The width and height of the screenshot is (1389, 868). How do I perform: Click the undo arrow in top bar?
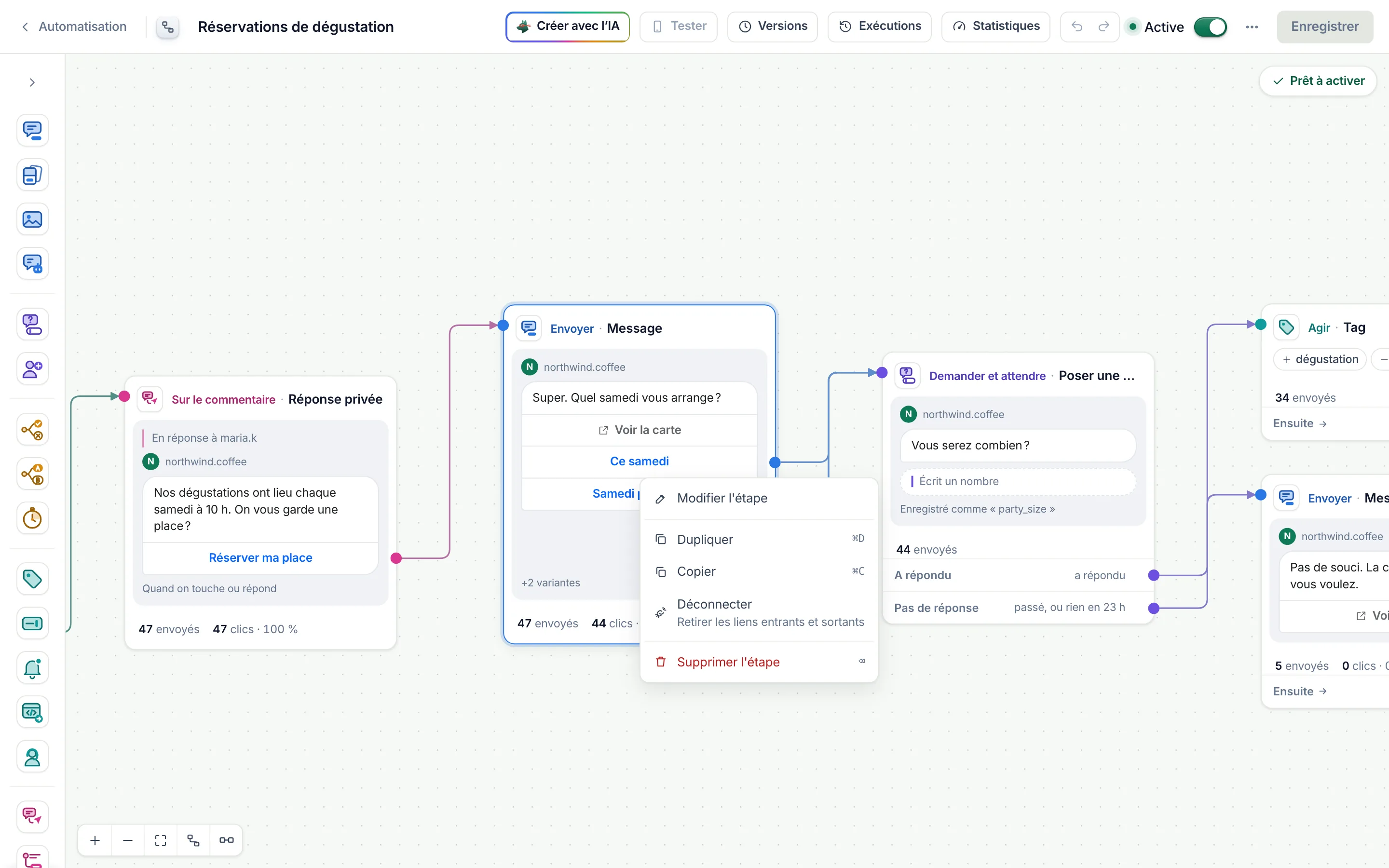pos(1077,27)
